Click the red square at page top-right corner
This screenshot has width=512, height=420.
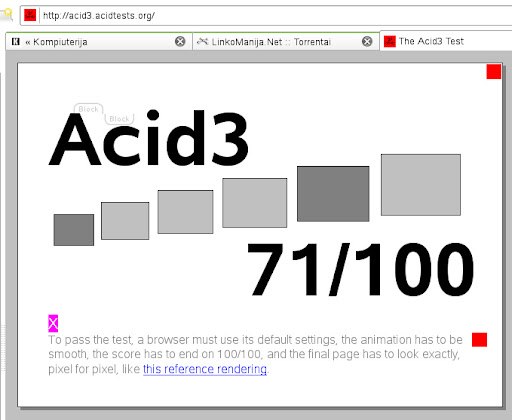click(494, 72)
